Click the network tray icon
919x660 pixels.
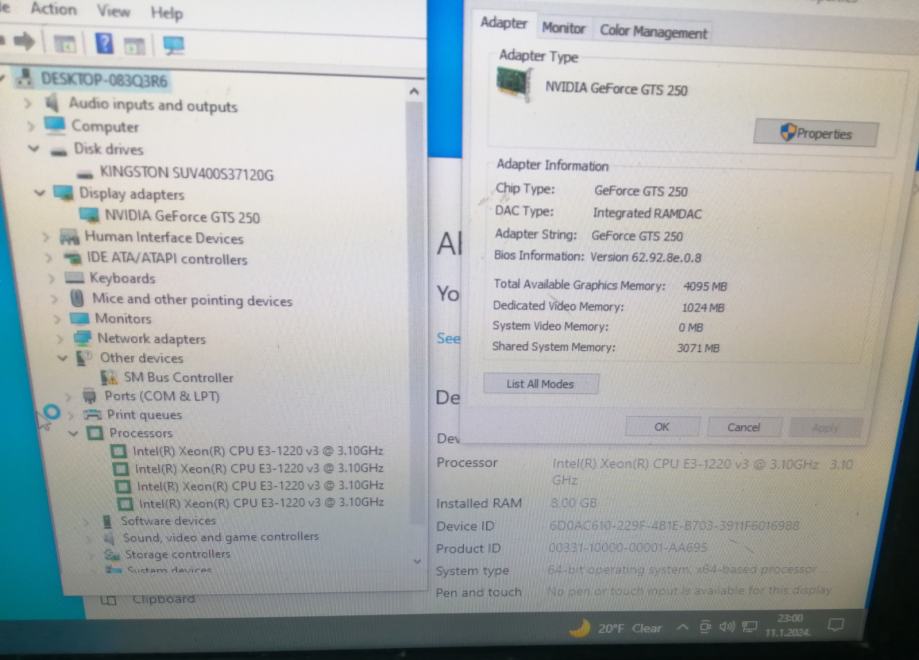(749, 627)
